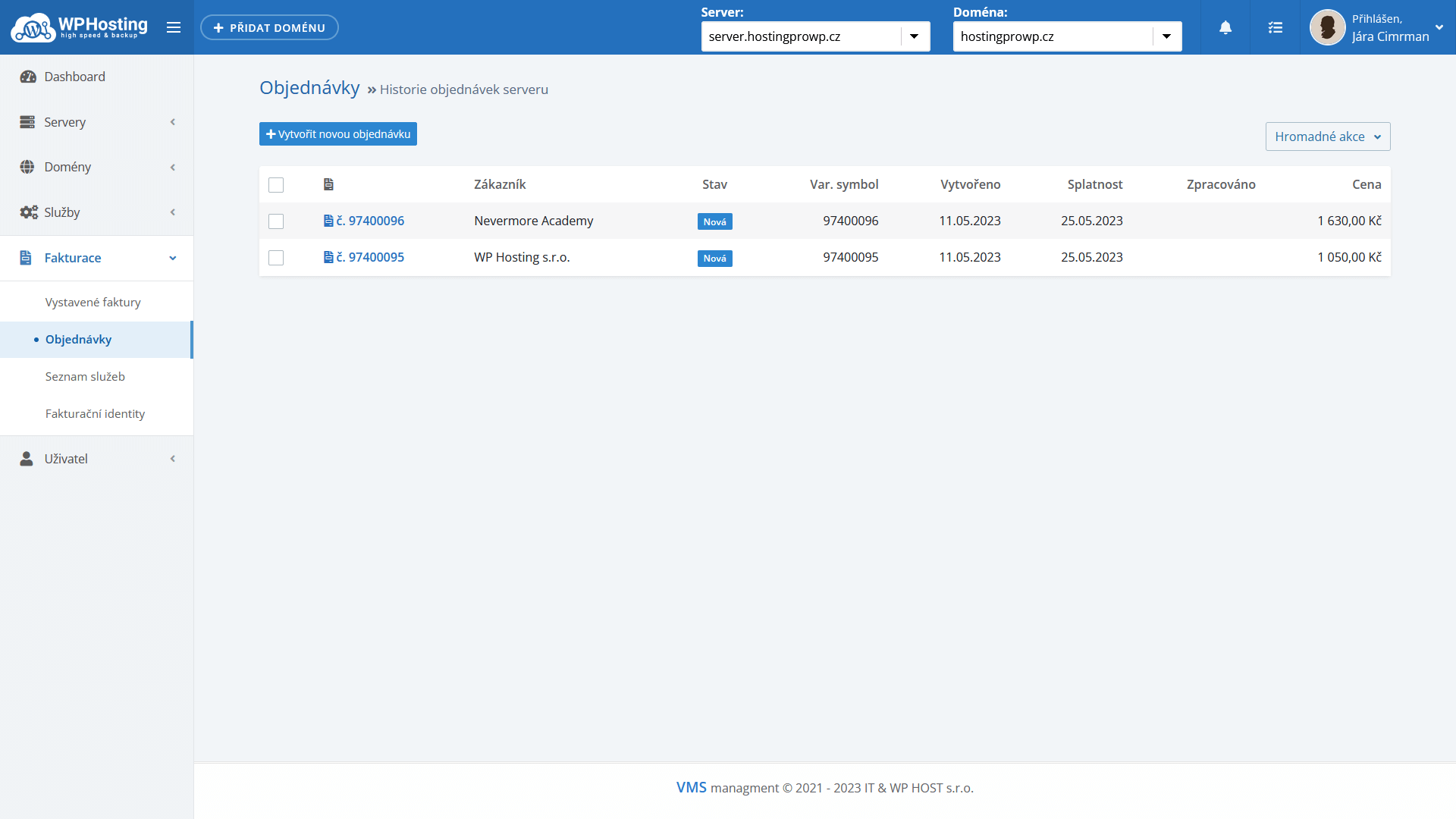Click the hamburger menu icon in header
Image resolution: width=1456 pixels, height=819 pixels.
(x=174, y=27)
